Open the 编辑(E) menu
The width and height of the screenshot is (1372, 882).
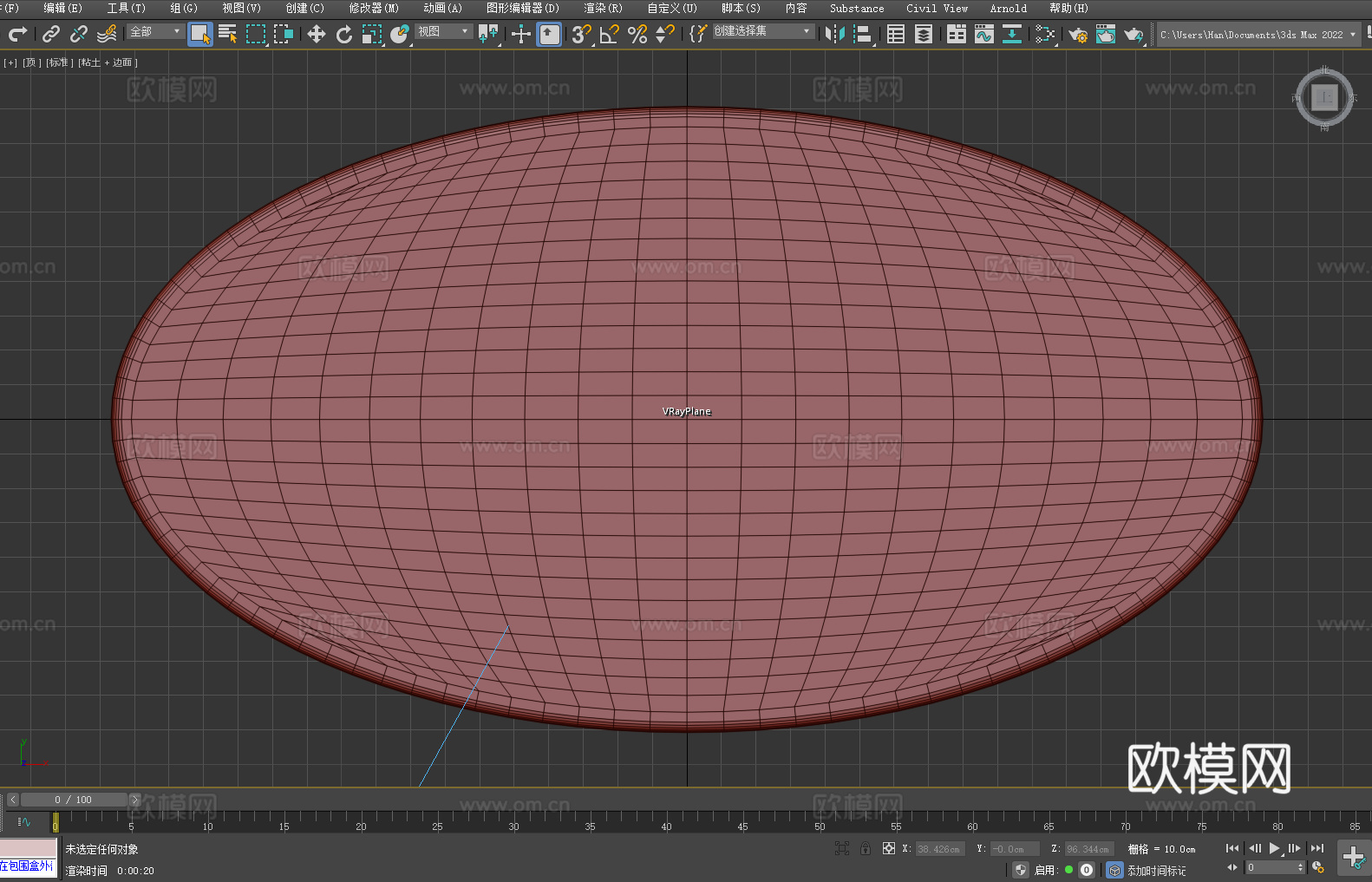[62, 8]
